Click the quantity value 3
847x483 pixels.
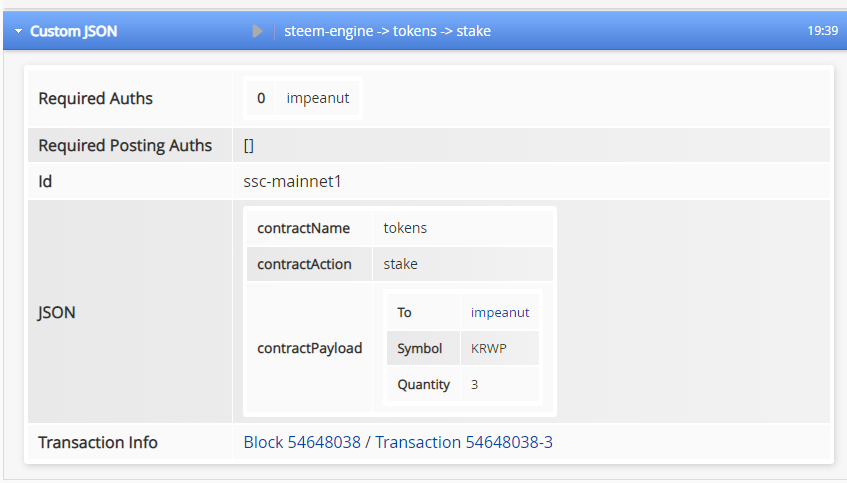point(474,385)
